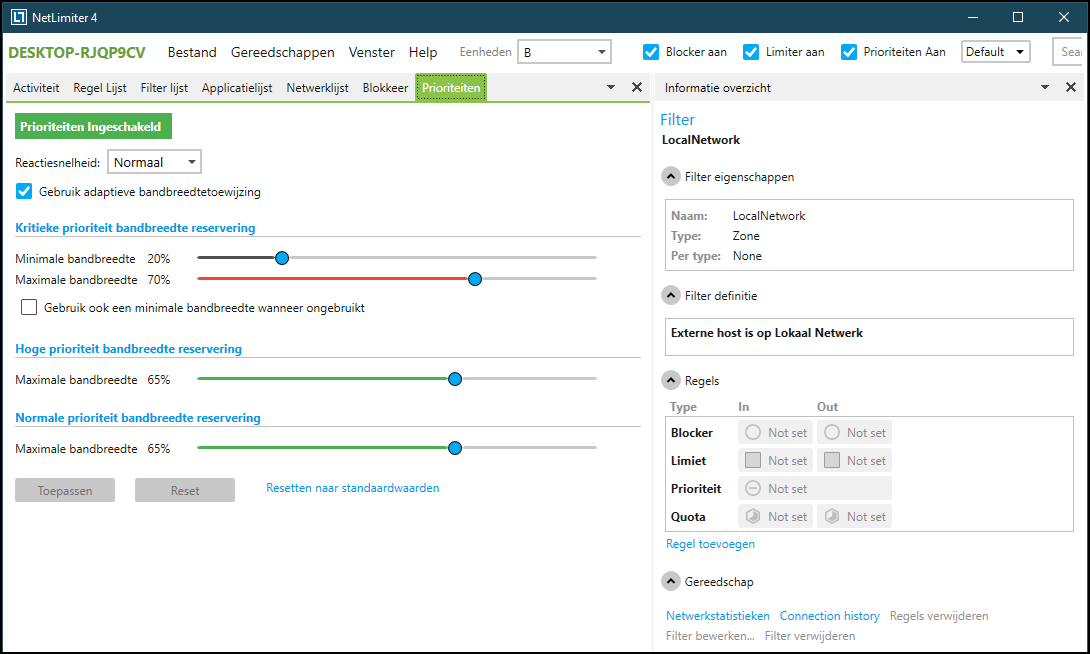
Task: Maximize the NetLimiter window
Action: (1018, 17)
